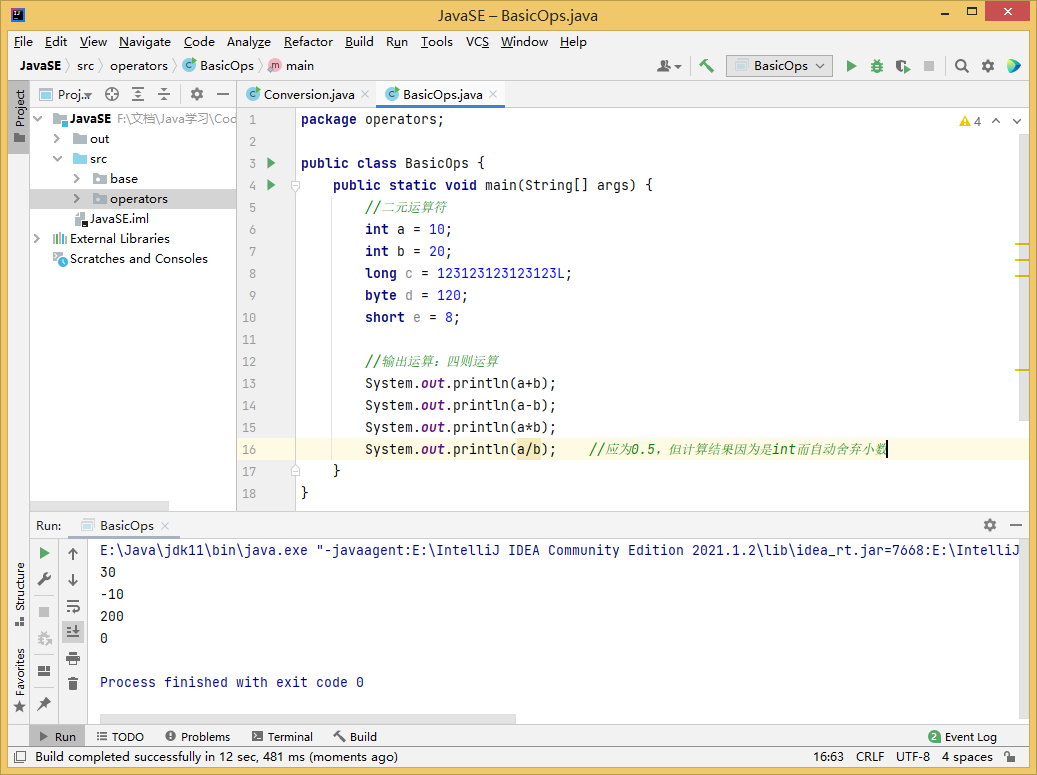Start debugging with the green bug icon
The width and height of the screenshot is (1037, 775).
click(877, 66)
